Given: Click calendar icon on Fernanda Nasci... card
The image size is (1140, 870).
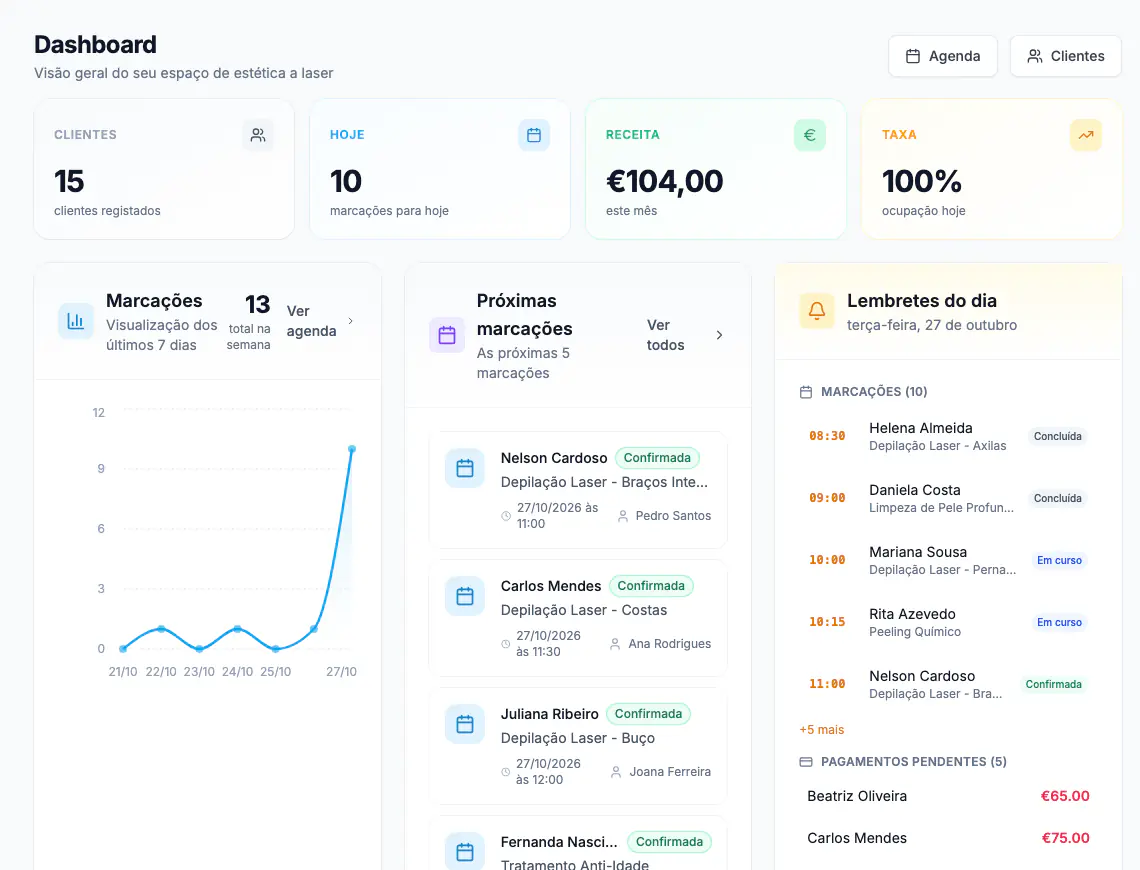Looking at the screenshot, I should tap(465, 851).
